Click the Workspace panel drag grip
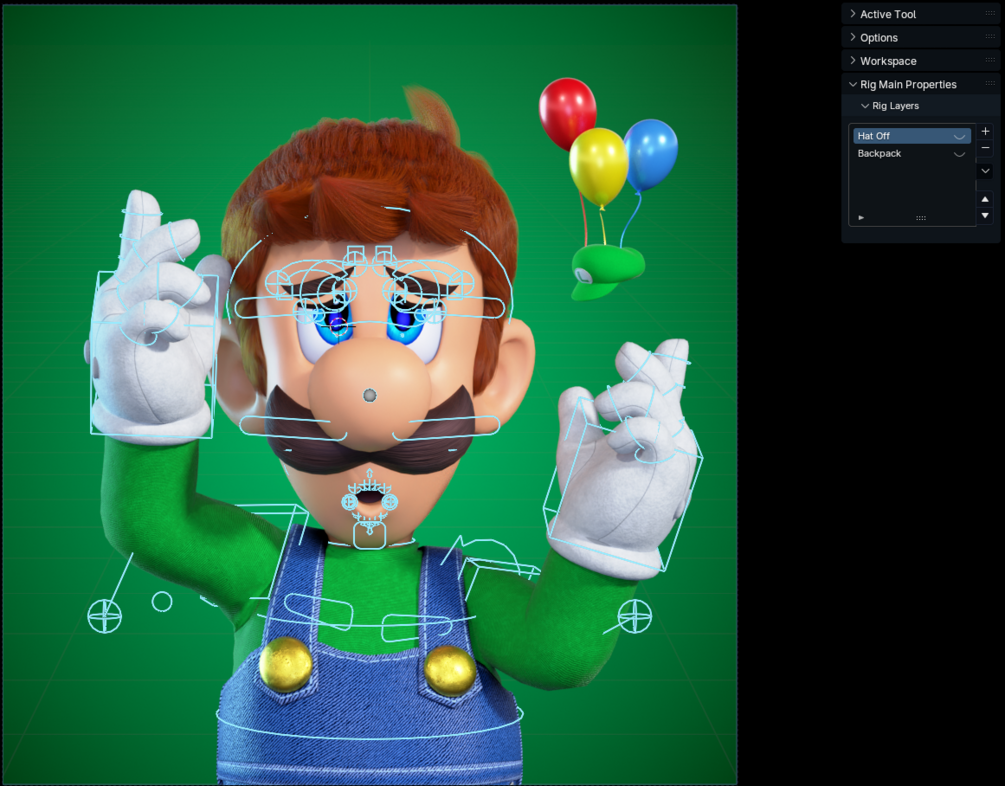 (990, 60)
